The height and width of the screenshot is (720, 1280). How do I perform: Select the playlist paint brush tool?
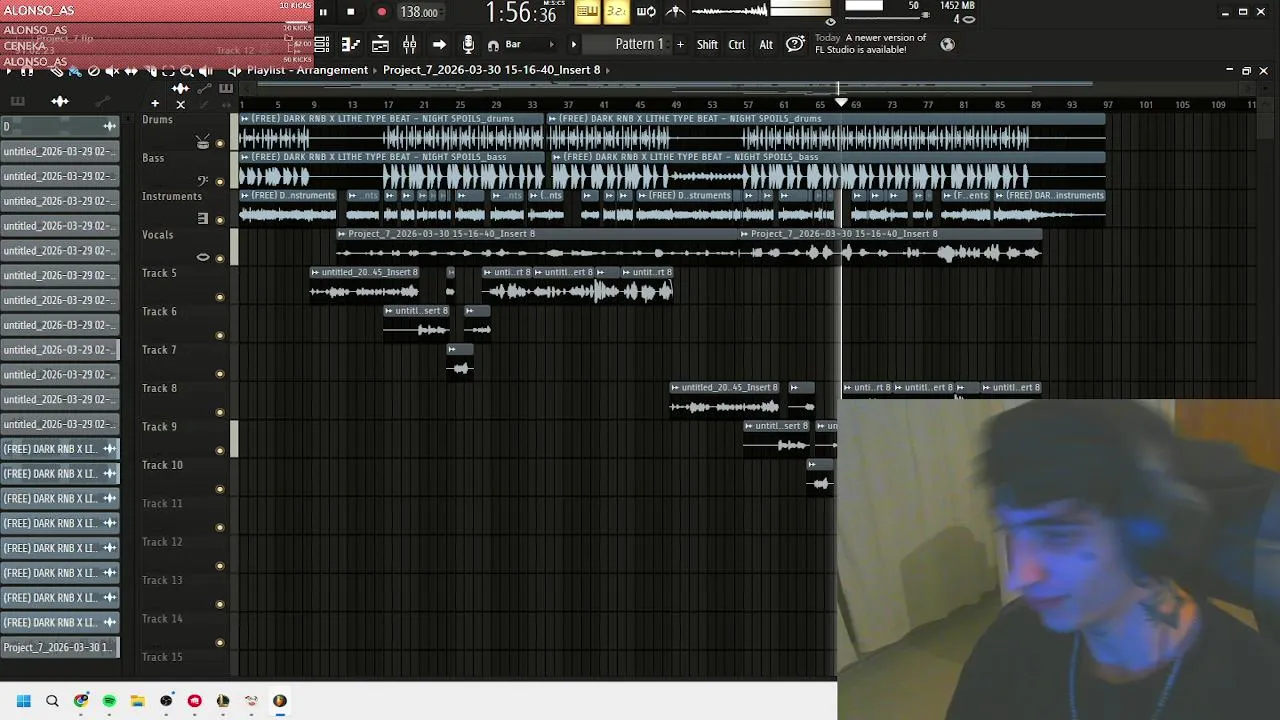(x=75, y=71)
